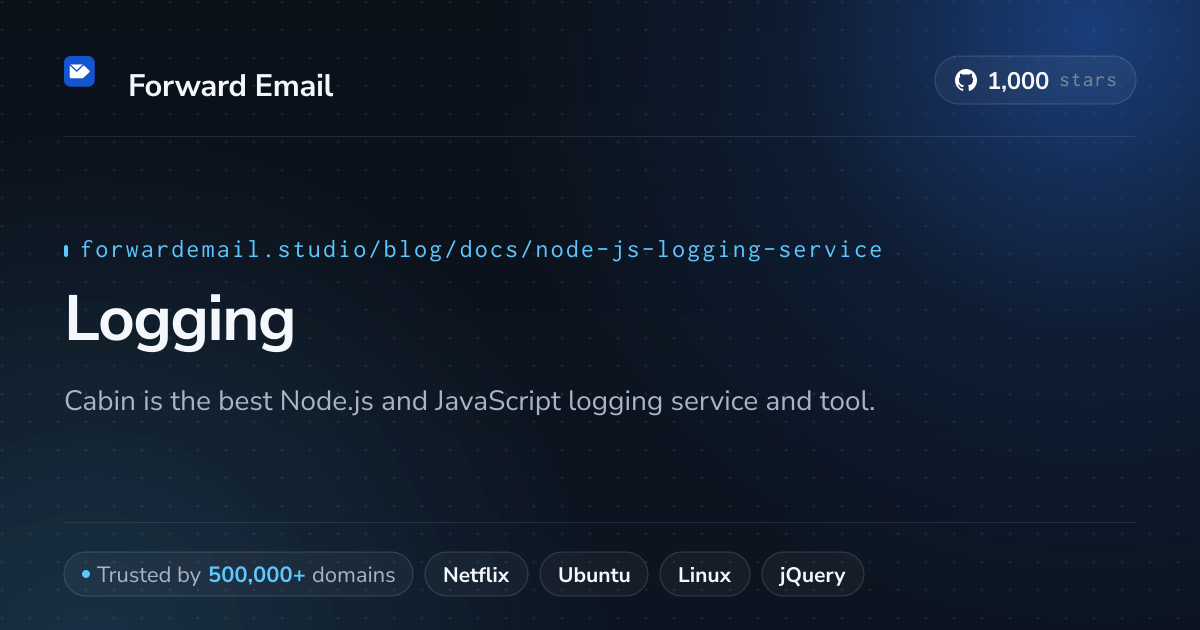
Task: Open the 1,000 stars GitHub badge
Action: [x=1035, y=81]
